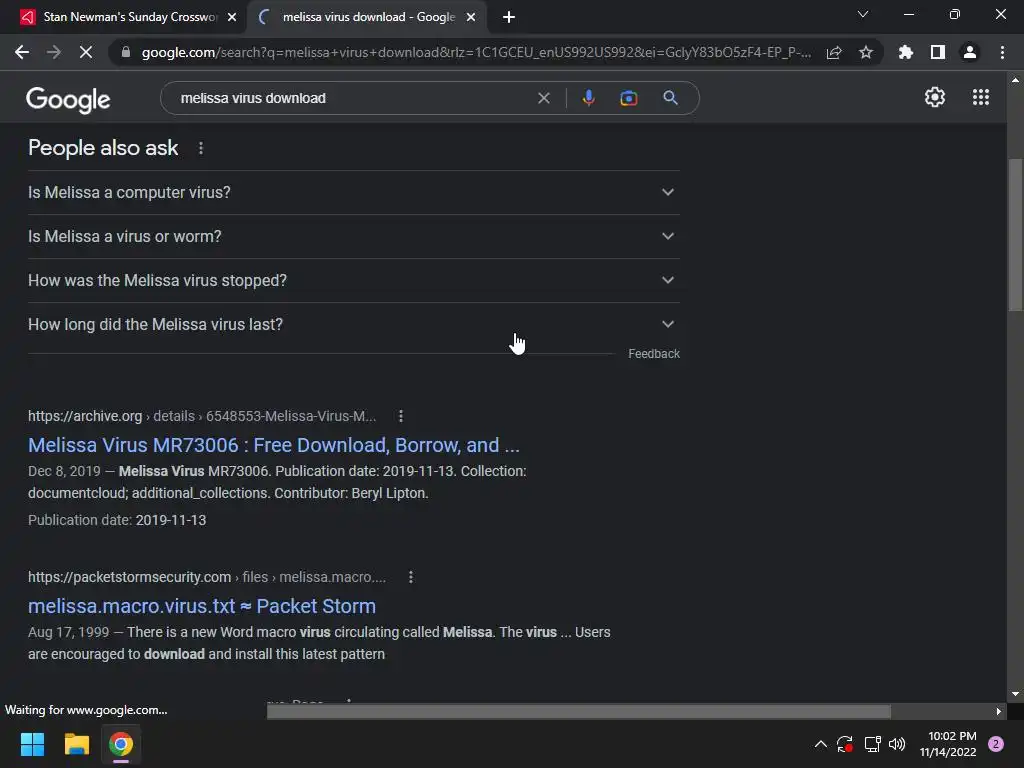Stop loading the page with X button
The width and height of the screenshot is (1024, 768).
pos(86,52)
